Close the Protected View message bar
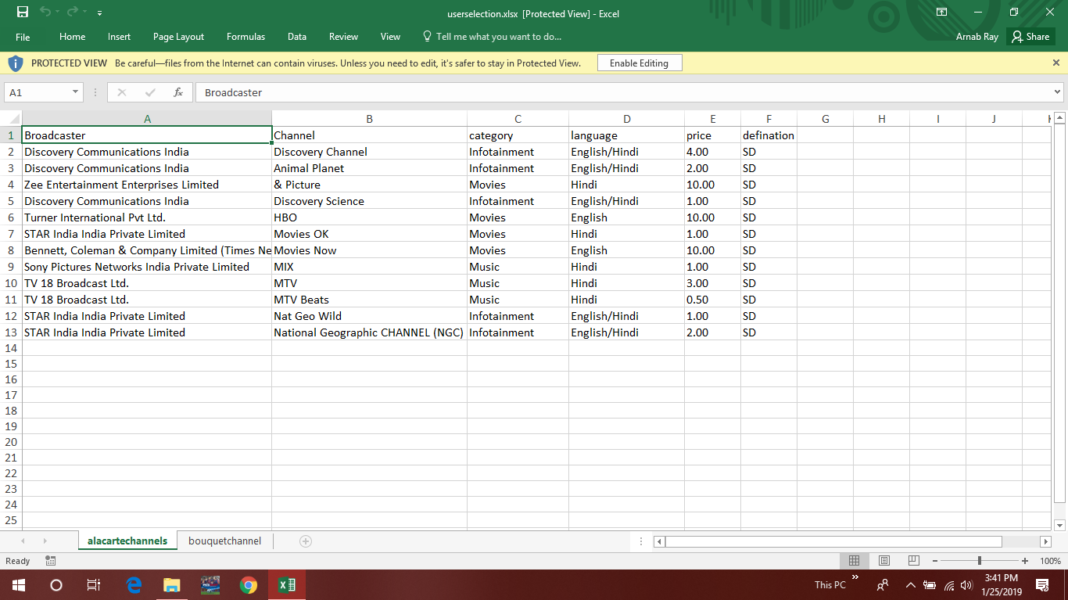The image size is (1068, 600). tap(1056, 63)
